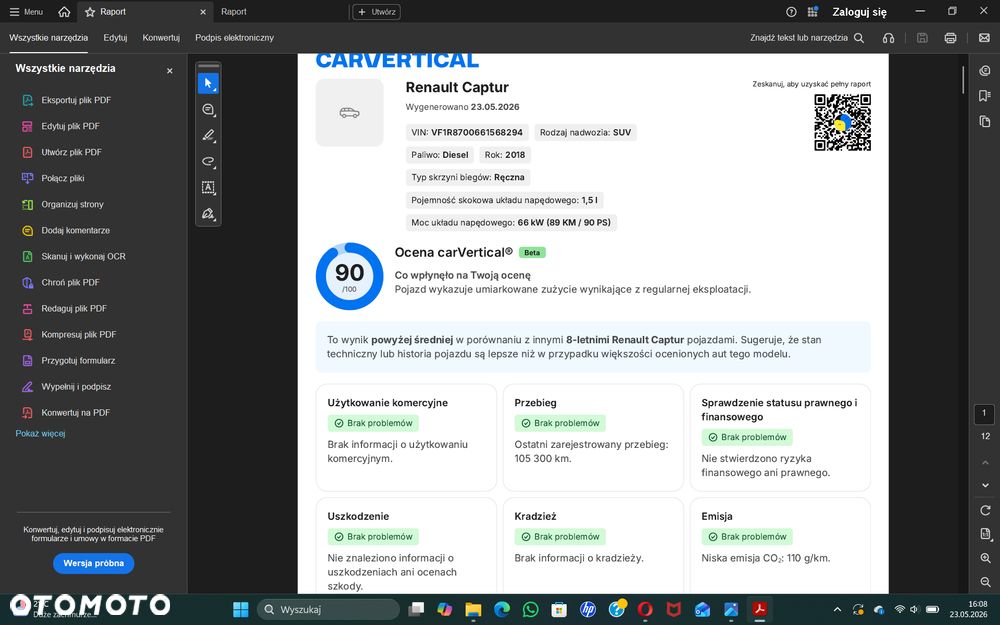Rotate the page view clockwise

click(985, 510)
